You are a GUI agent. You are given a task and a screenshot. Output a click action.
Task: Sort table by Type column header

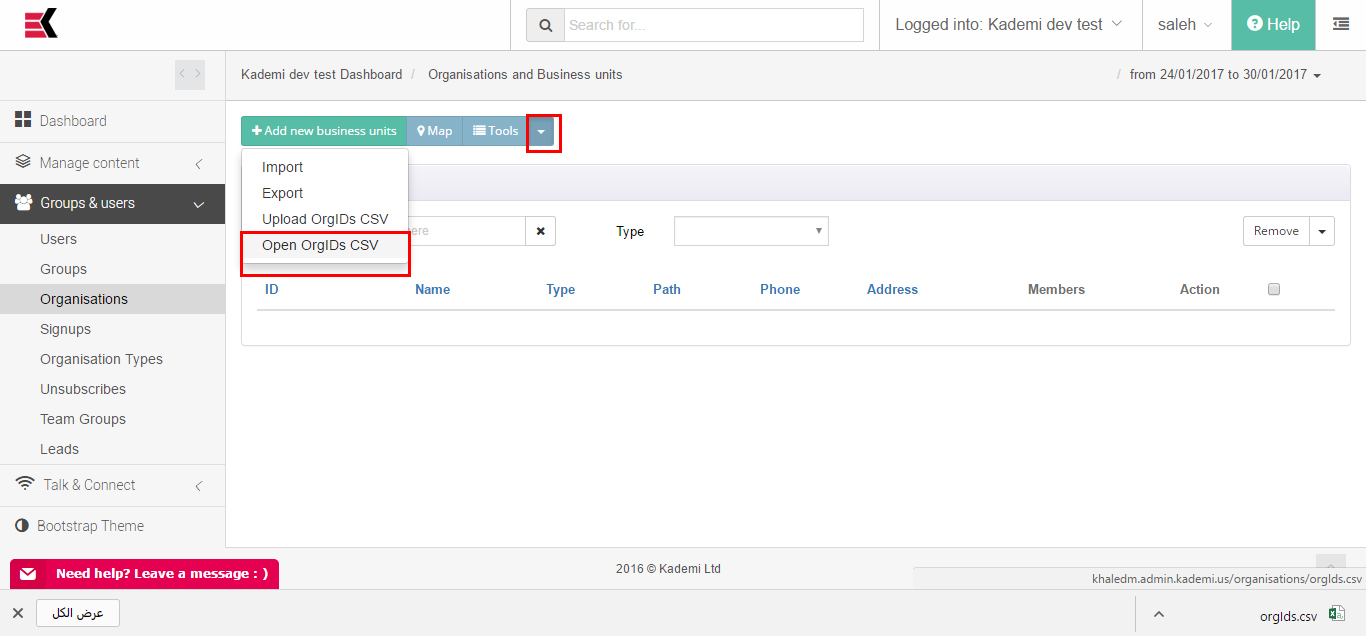560,289
